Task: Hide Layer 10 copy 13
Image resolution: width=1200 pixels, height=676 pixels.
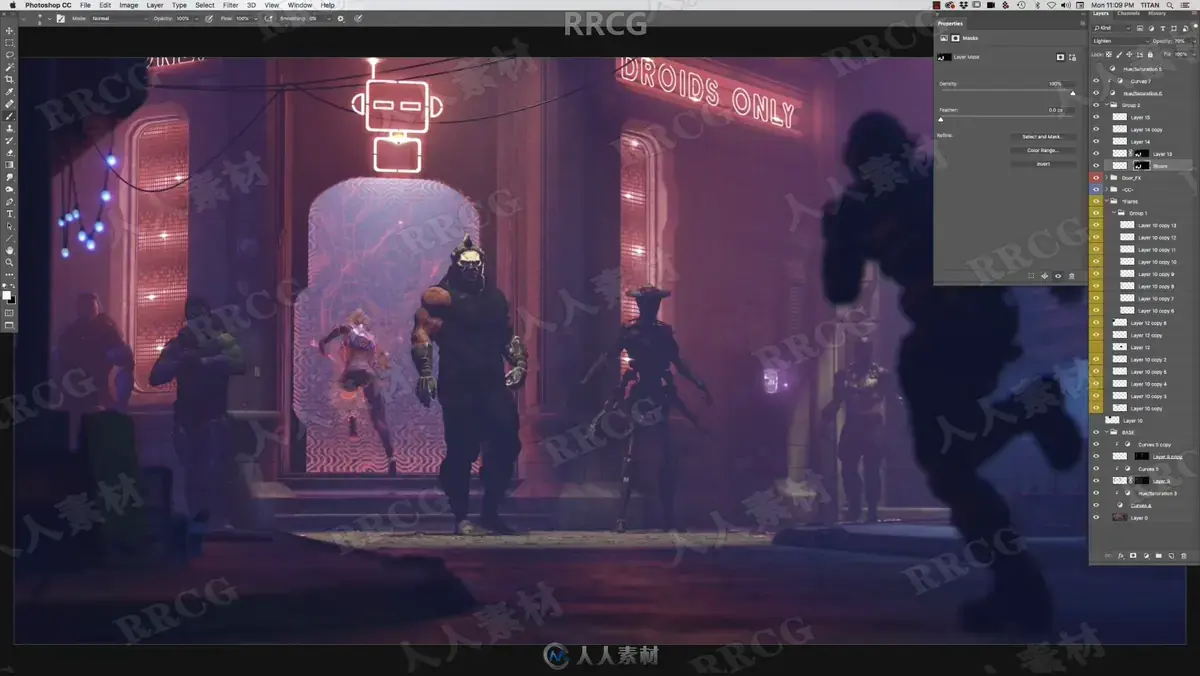Action: click(1096, 225)
